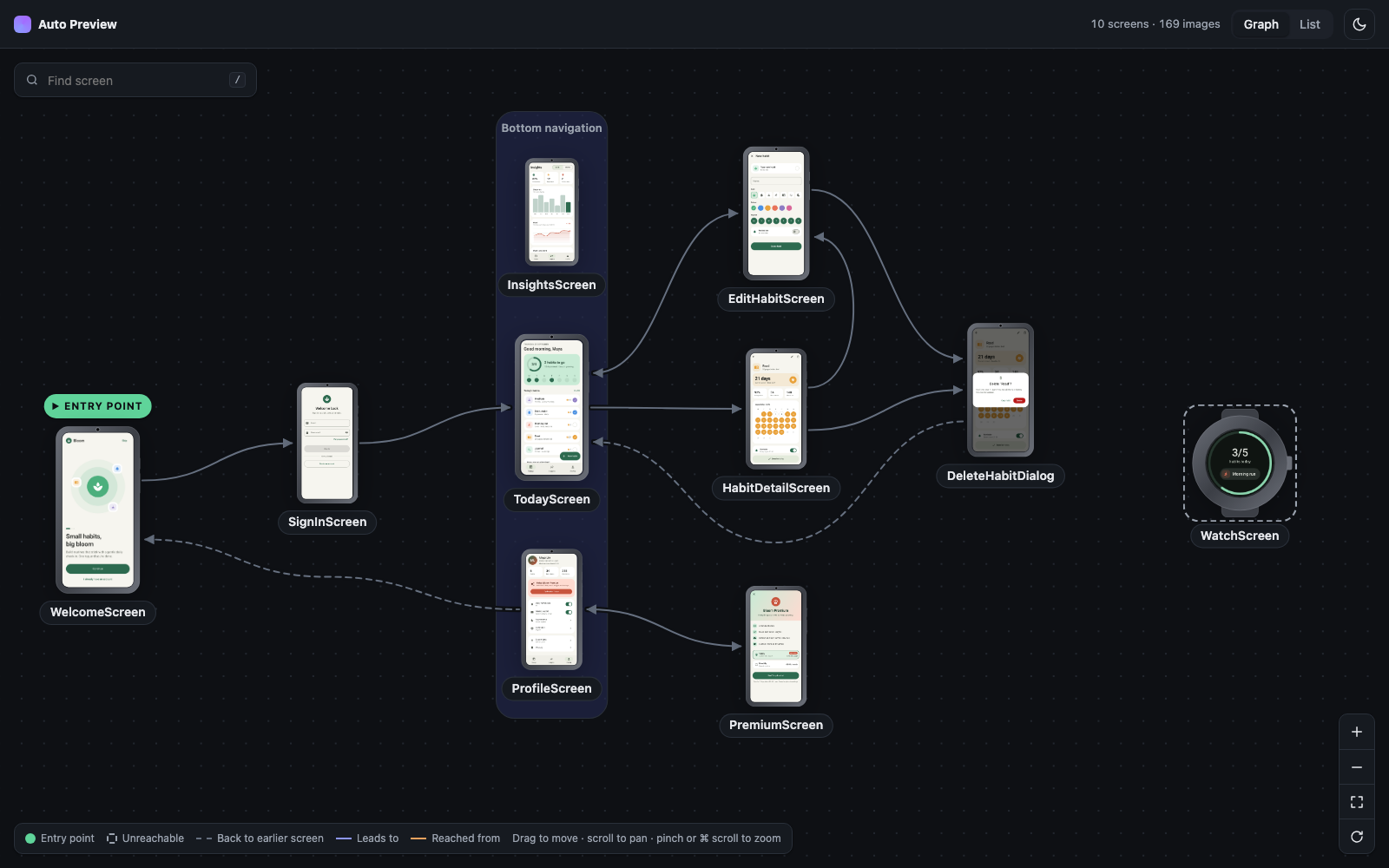Viewport: 1389px width, 868px height.
Task: Click the InsightsScreen label
Action: point(551,285)
